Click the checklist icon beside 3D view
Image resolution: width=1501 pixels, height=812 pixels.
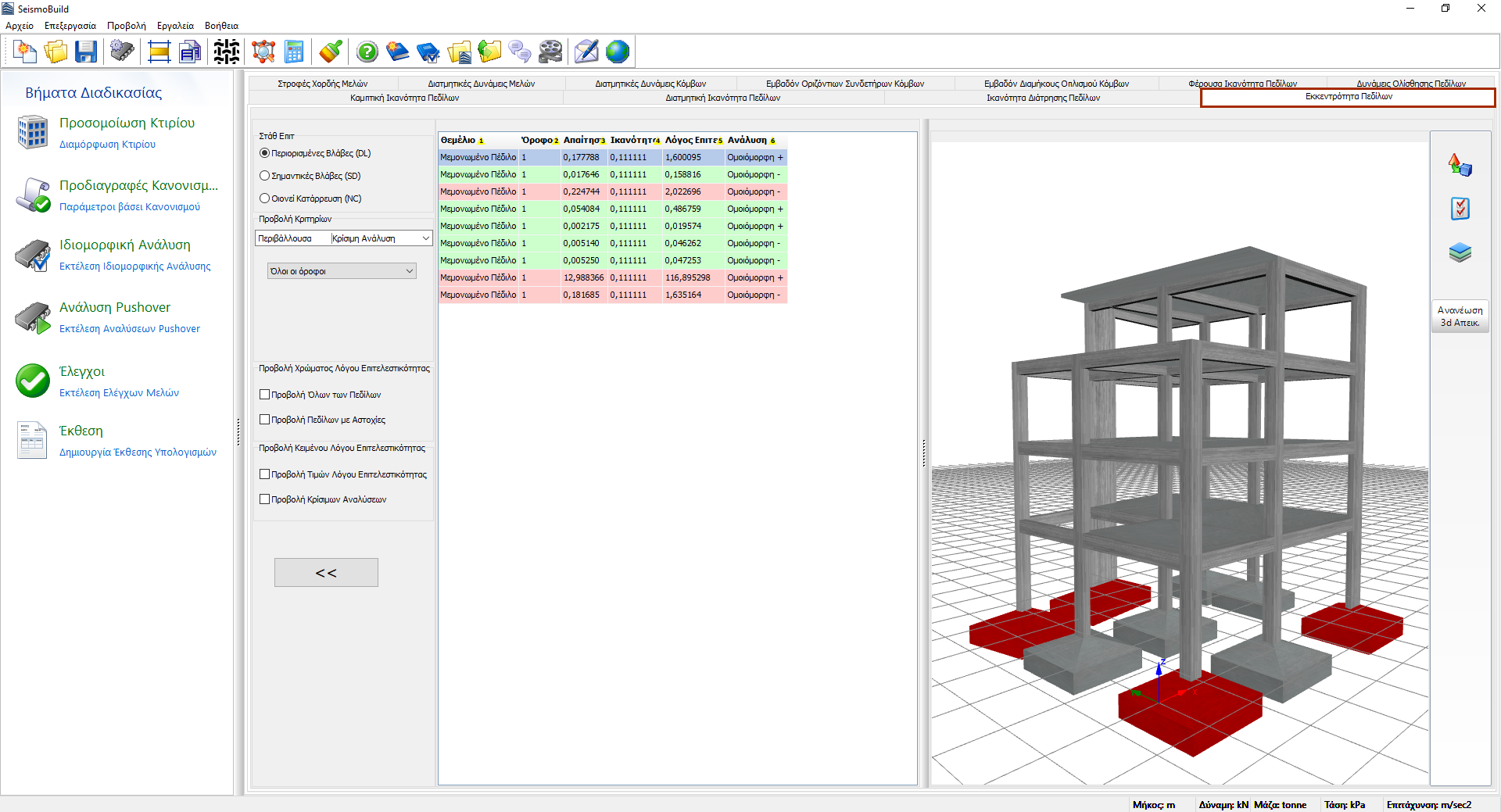[1460, 209]
